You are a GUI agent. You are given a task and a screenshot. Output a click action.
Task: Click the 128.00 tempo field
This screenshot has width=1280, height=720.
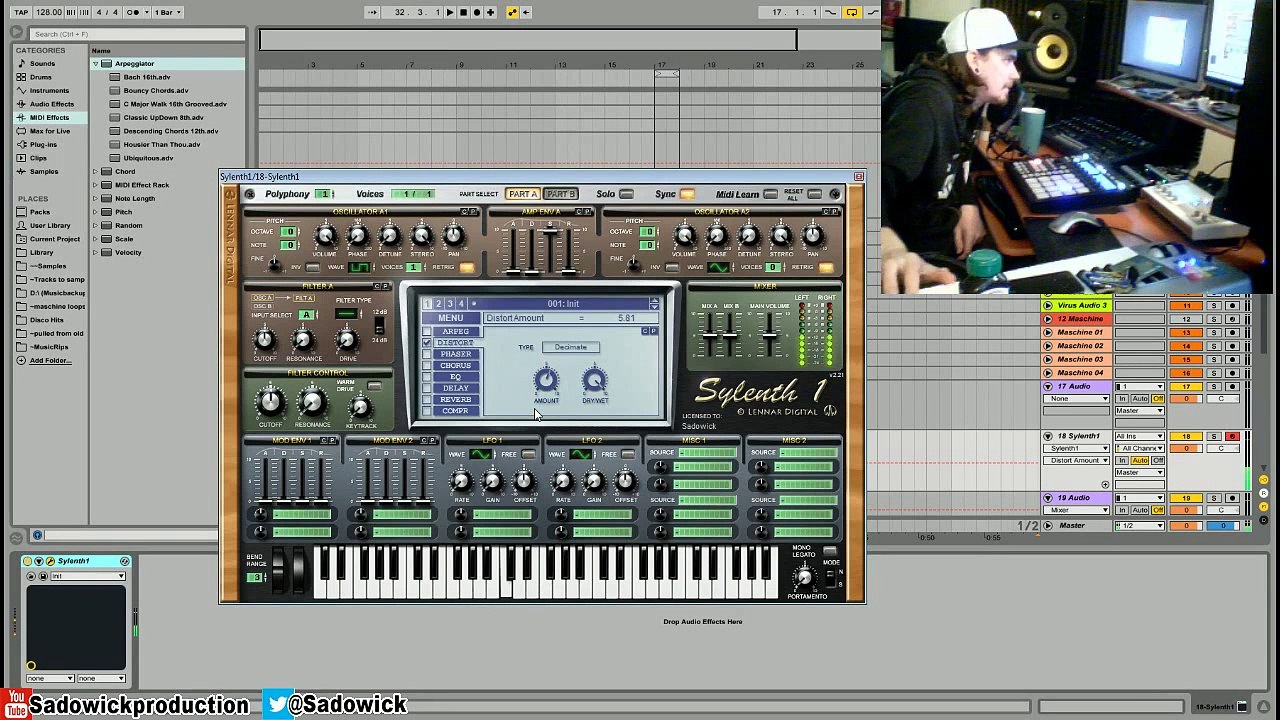[49, 12]
